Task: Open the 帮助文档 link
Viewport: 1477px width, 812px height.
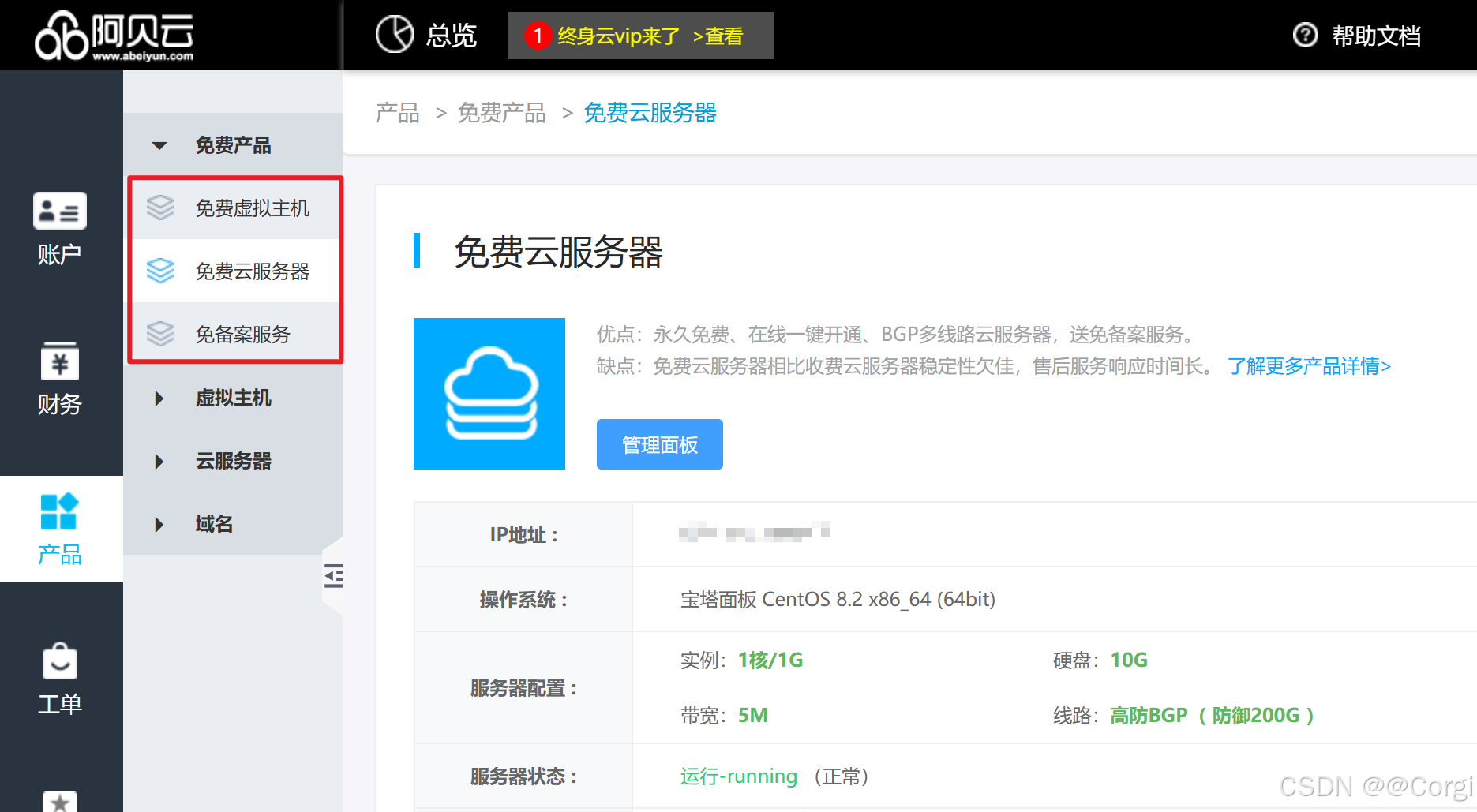Action: [x=1376, y=36]
